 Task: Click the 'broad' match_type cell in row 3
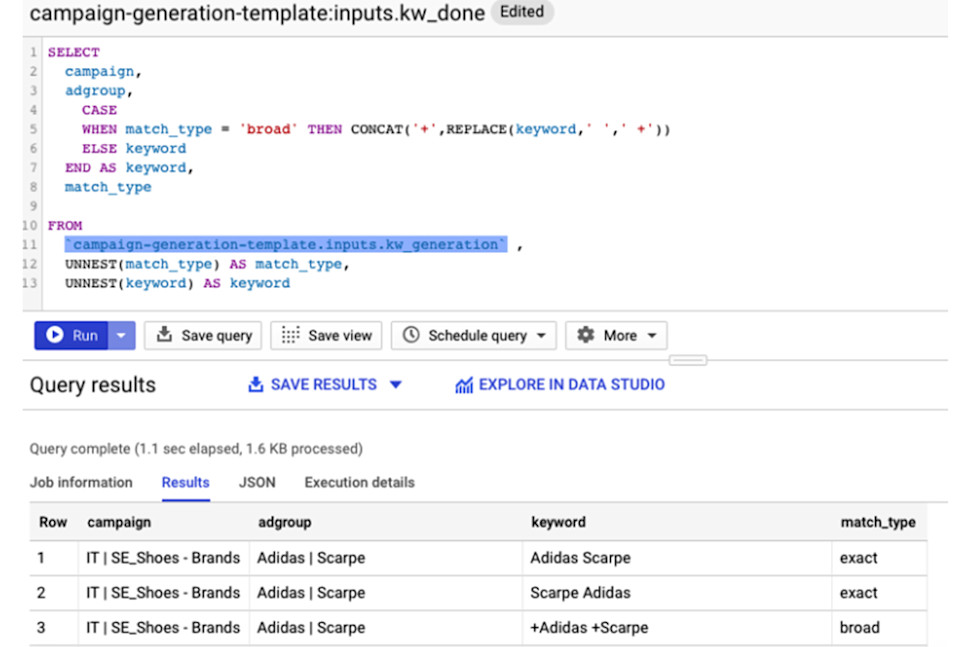click(x=879, y=628)
